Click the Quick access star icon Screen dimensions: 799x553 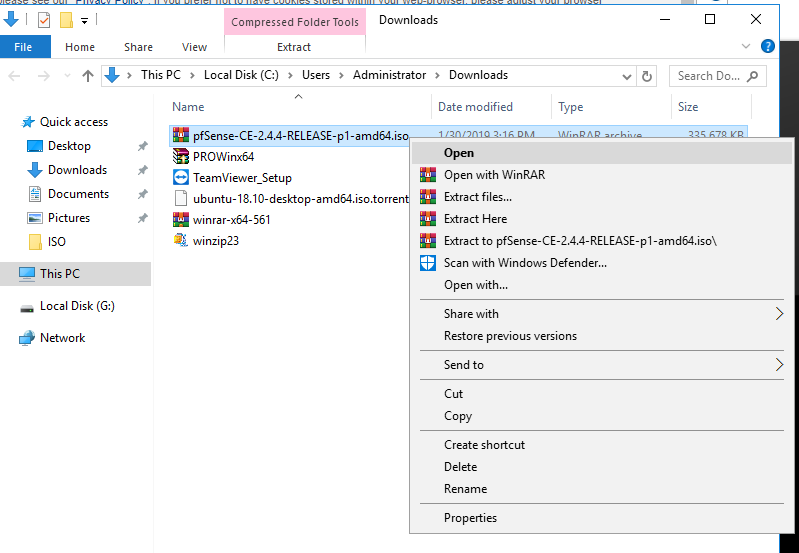[27, 122]
